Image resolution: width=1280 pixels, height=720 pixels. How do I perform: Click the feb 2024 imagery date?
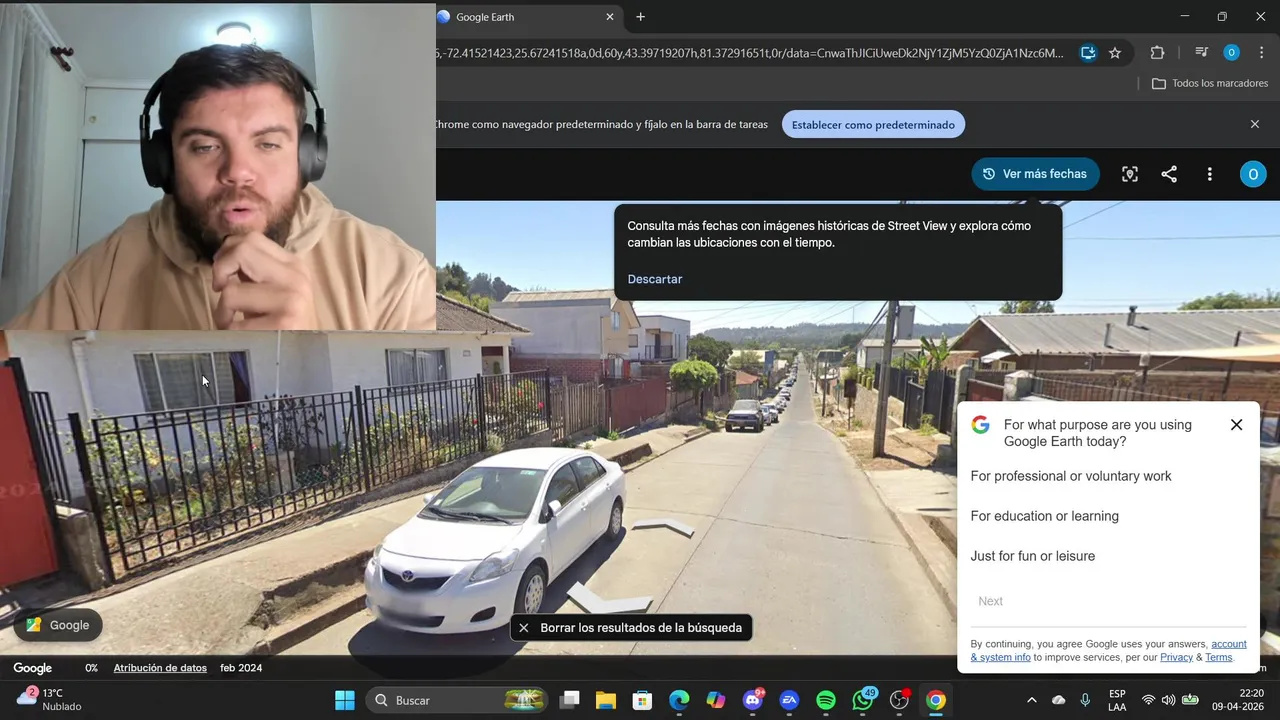(241, 668)
